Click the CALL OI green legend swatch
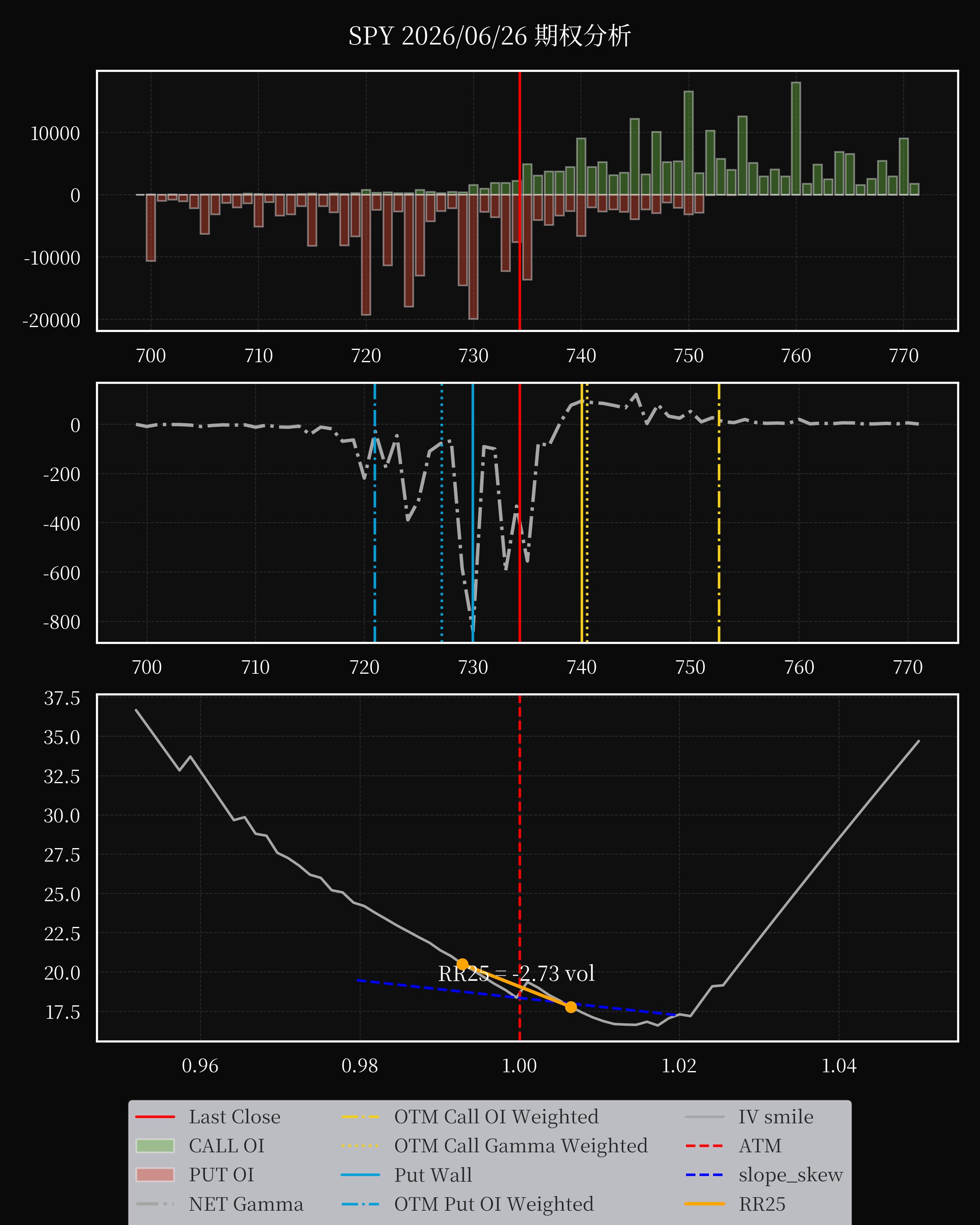Screen dimensions: 980x1225 pyautogui.click(x=155, y=1145)
